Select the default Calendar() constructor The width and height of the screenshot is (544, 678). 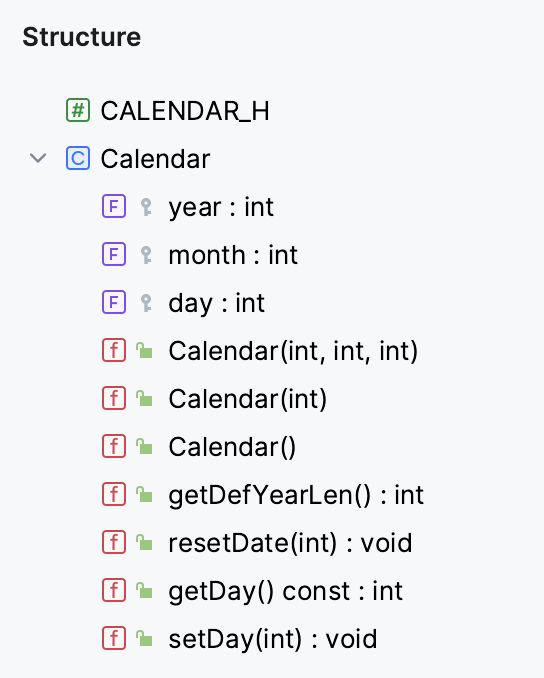point(232,447)
